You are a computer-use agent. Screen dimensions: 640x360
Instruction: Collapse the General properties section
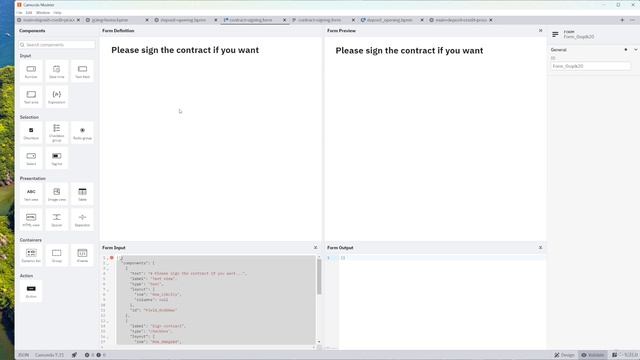636,50
